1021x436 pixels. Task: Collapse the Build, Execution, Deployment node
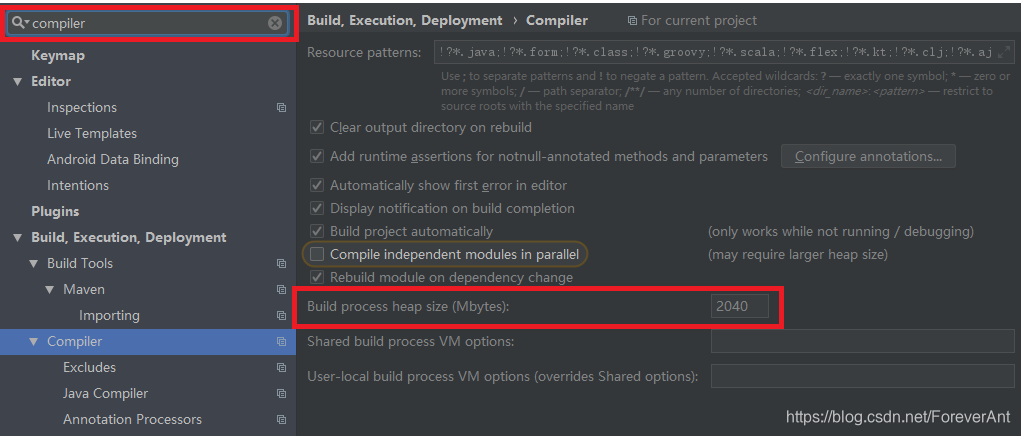tap(18, 238)
